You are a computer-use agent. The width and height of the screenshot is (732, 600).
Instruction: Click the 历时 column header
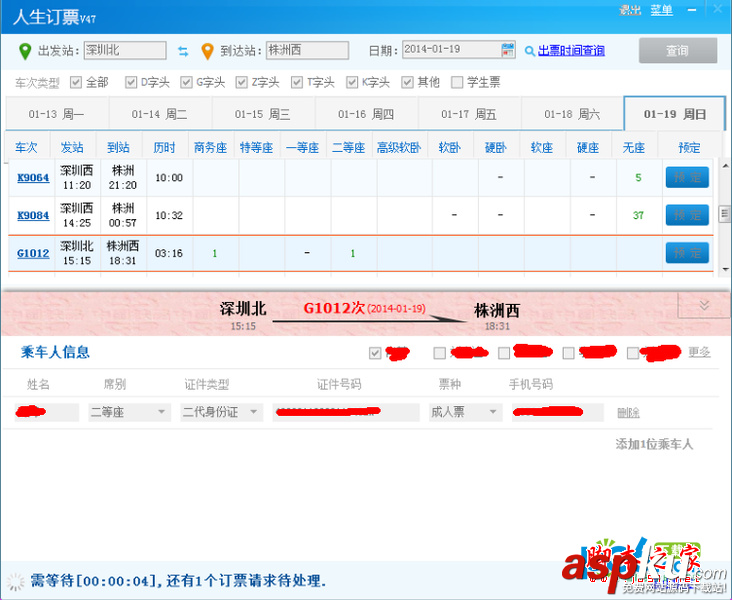[164, 148]
